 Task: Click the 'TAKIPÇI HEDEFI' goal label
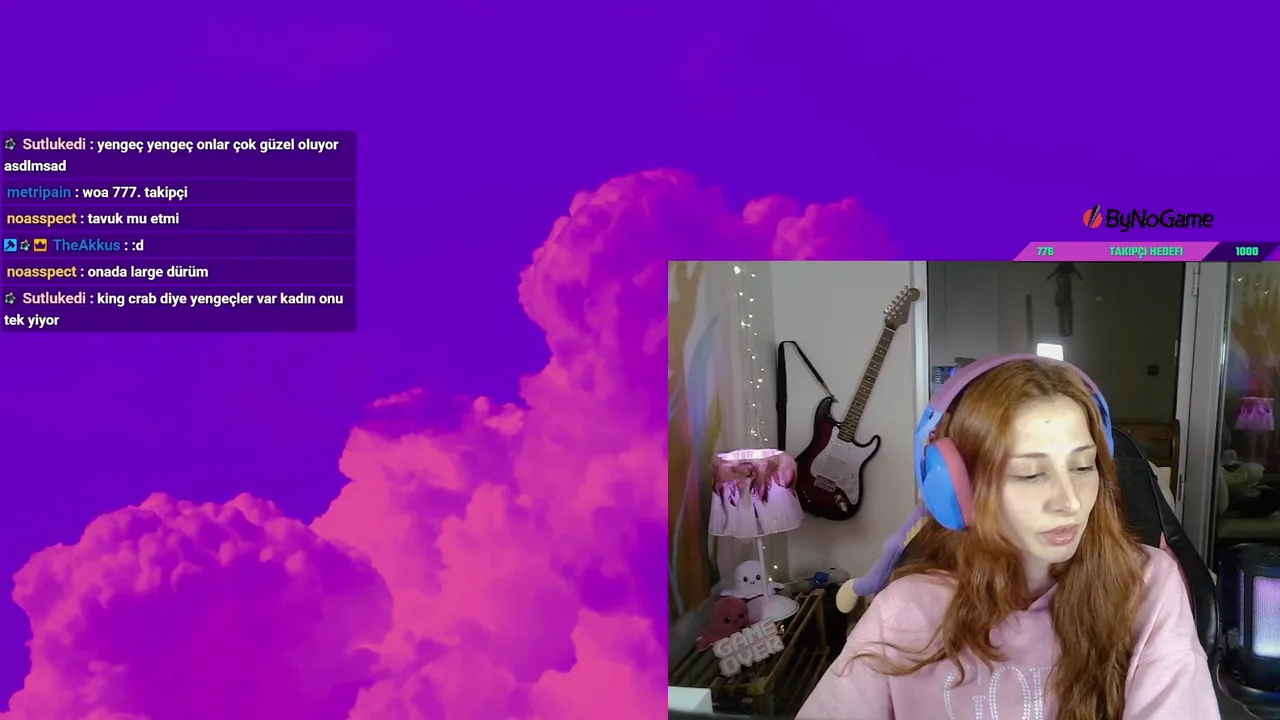point(1146,251)
